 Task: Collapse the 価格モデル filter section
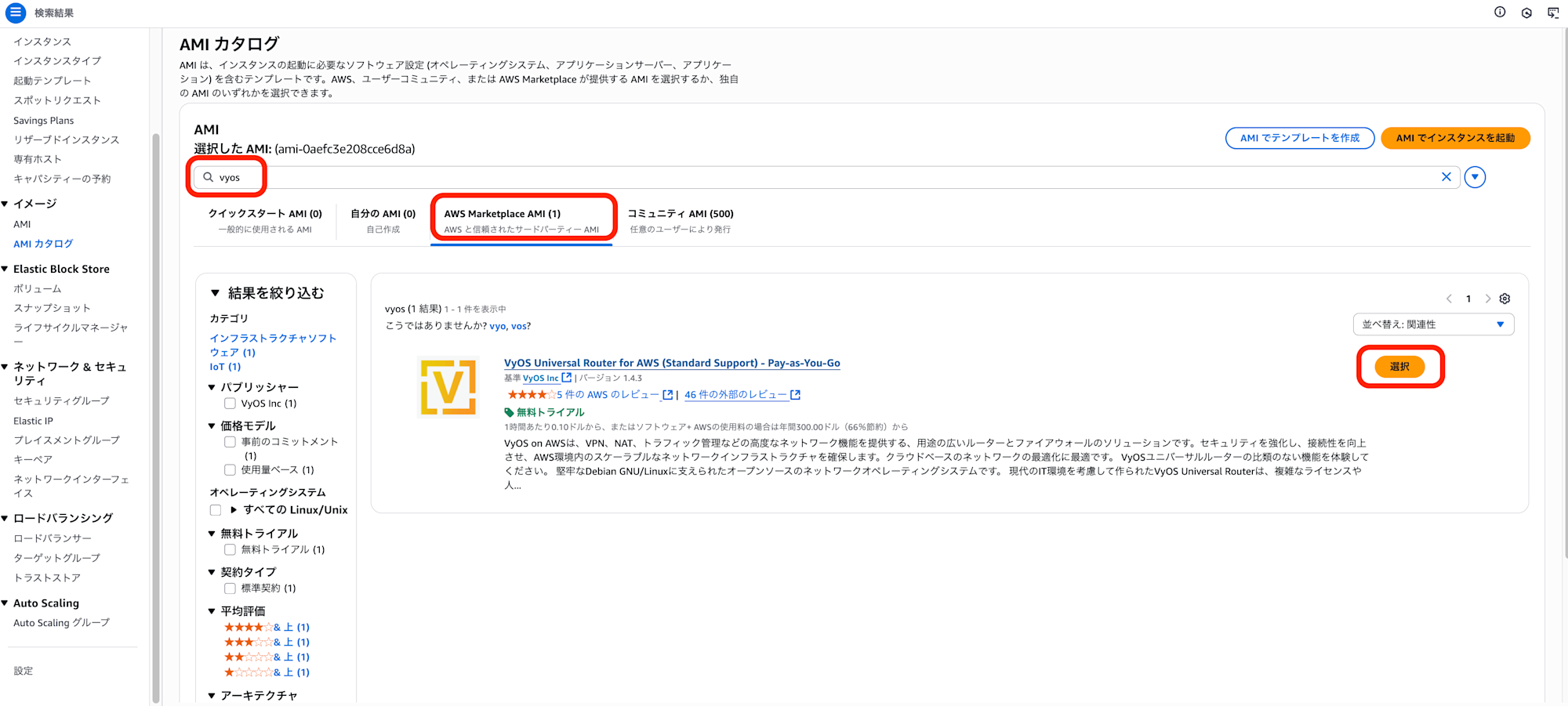(212, 426)
